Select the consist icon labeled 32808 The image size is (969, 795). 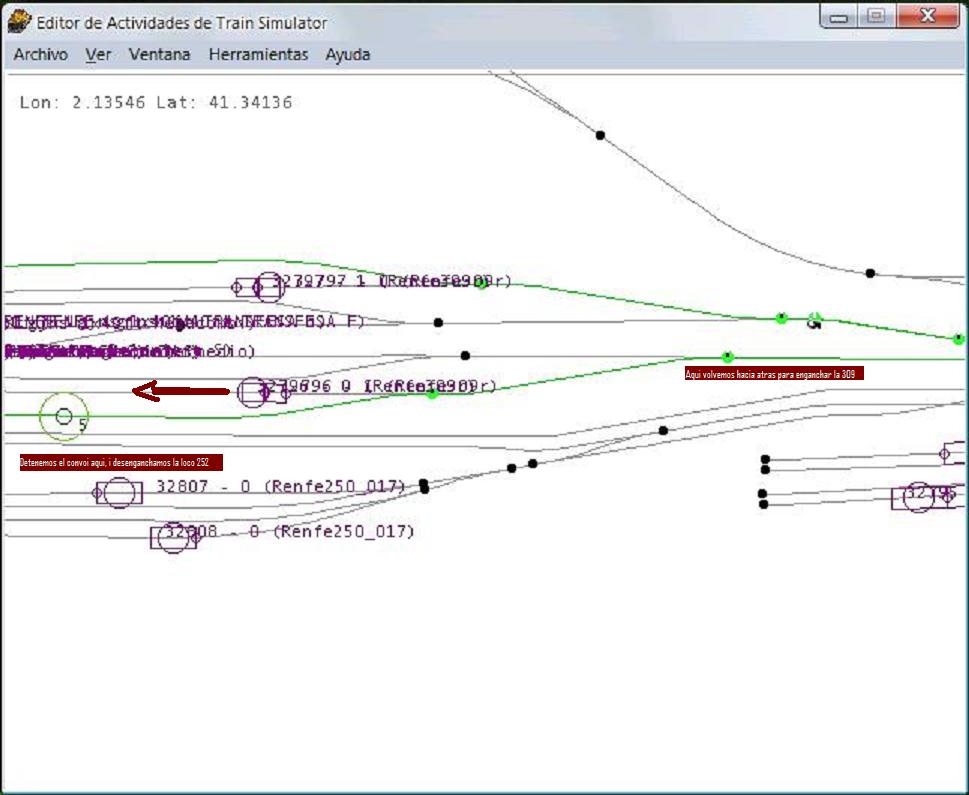point(174,537)
